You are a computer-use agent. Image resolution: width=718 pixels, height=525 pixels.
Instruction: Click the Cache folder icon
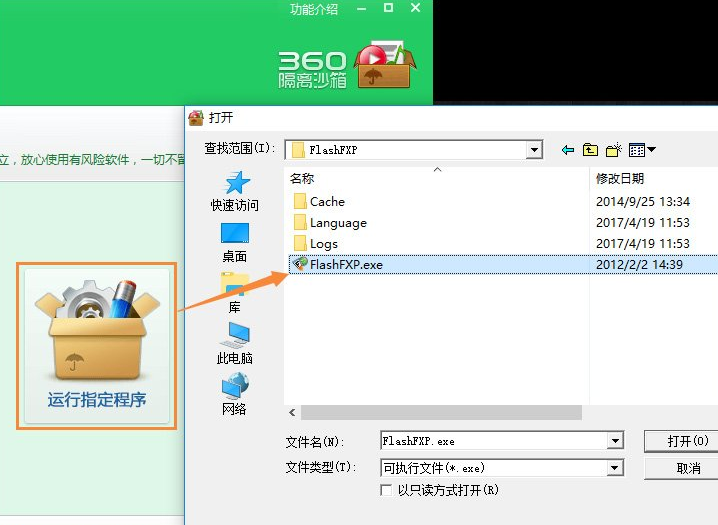[300, 201]
